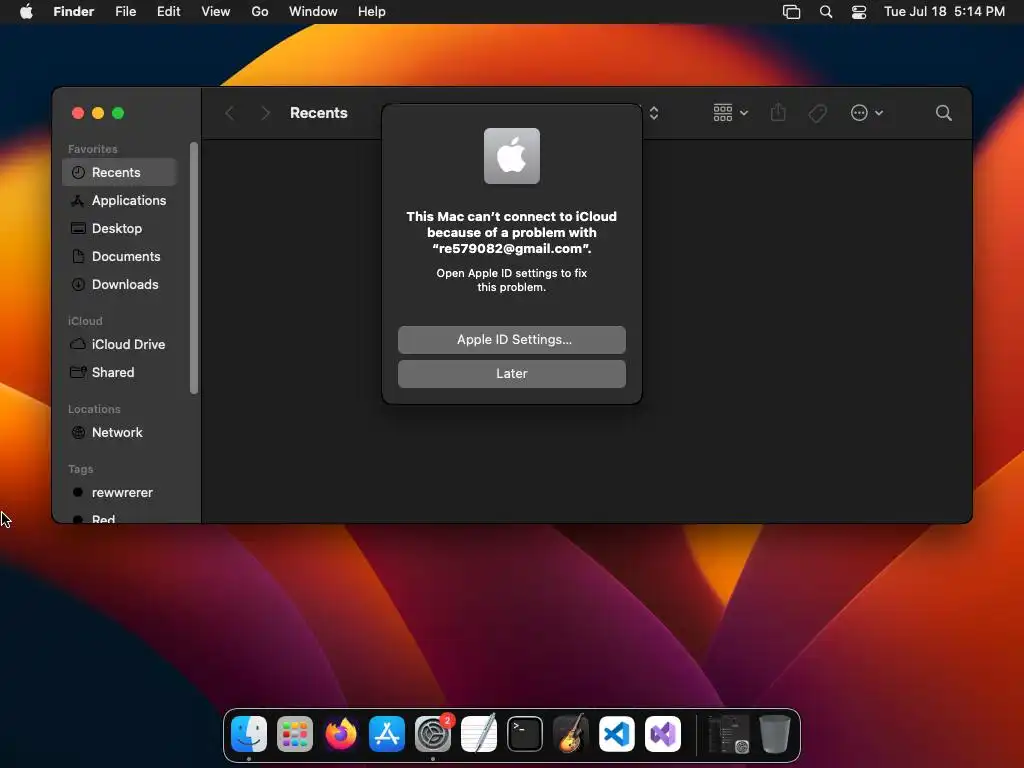Click the Edit Tags icon in the toolbar
The width and height of the screenshot is (1024, 768).
(x=817, y=114)
